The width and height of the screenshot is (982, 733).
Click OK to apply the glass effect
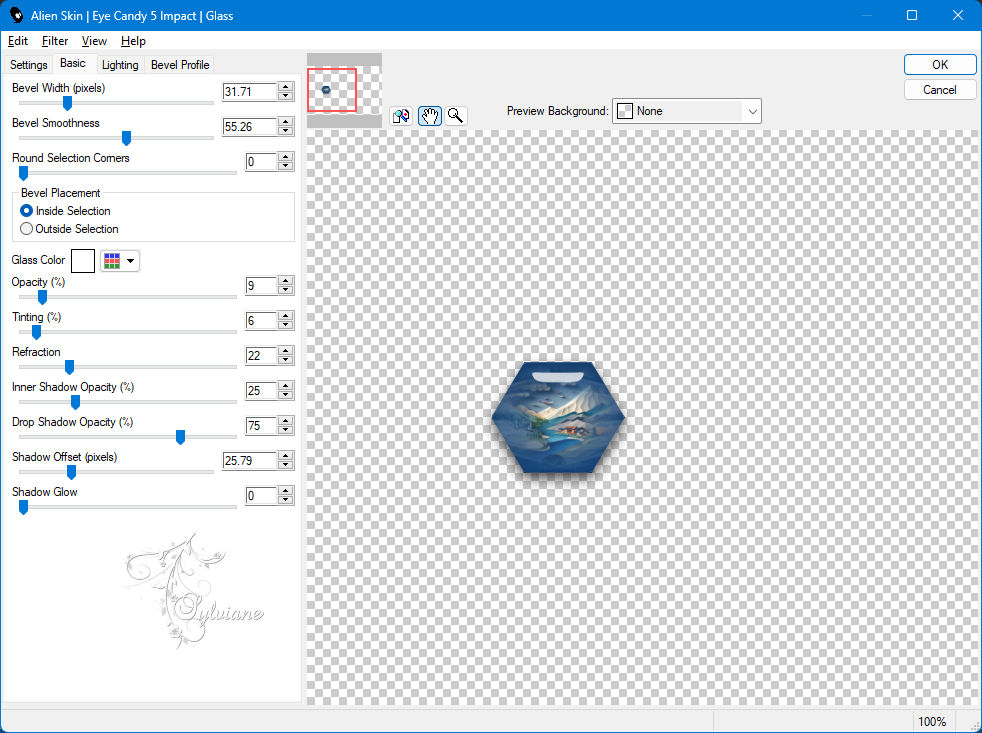939,65
